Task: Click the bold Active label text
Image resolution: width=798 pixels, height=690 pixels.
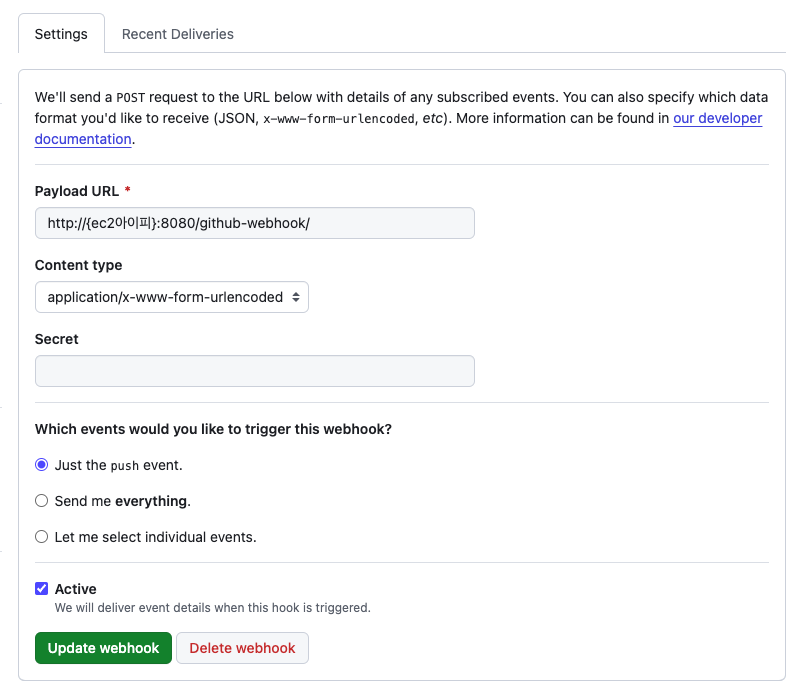Action: pyautogui.click(x=75, y=589)
